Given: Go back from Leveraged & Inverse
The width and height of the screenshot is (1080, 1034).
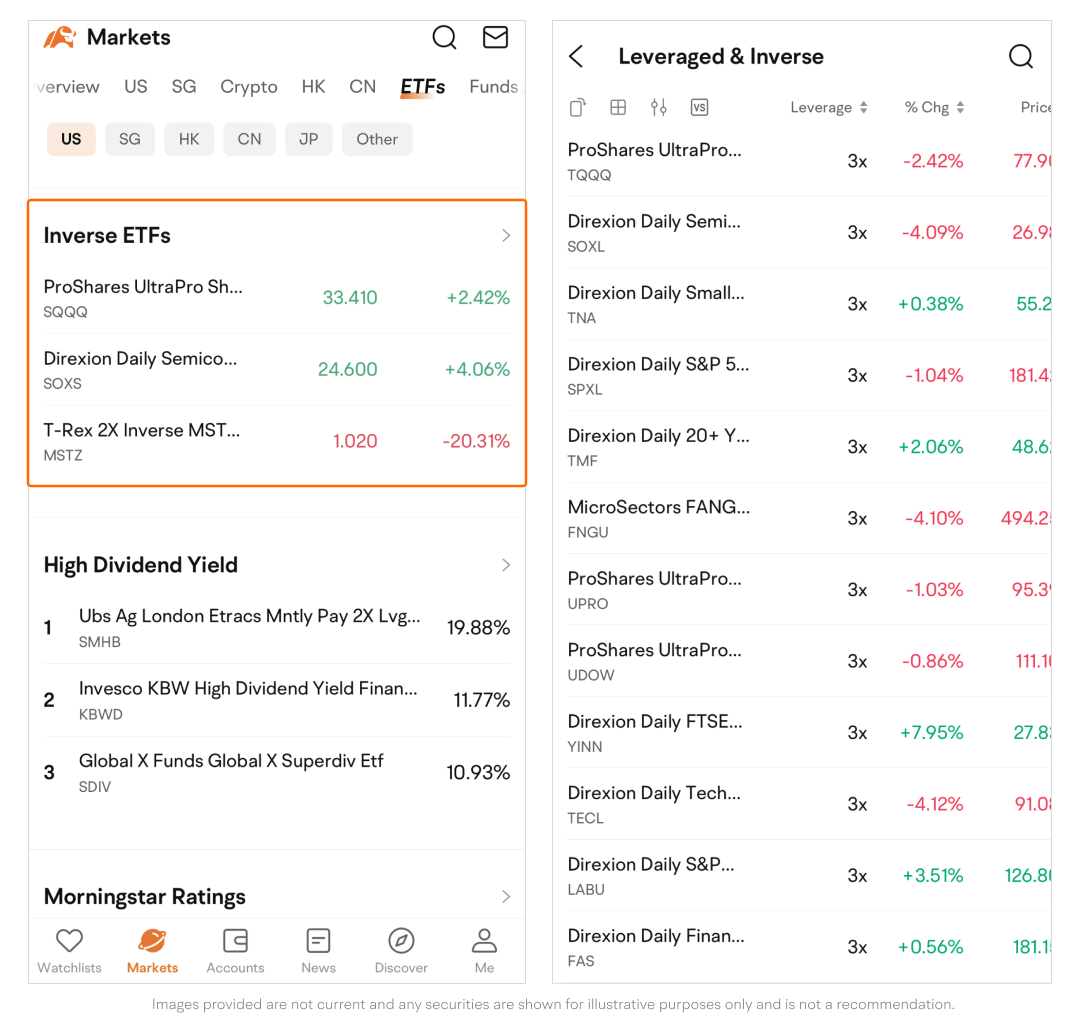Looking at the screenshot, I should coord(576,57).
